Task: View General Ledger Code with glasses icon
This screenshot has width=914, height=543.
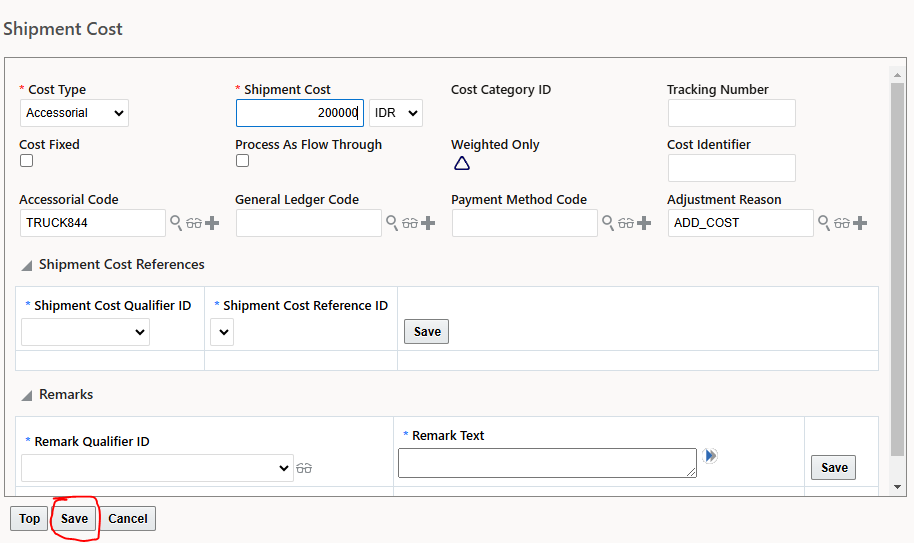Action: pos(410,223)
